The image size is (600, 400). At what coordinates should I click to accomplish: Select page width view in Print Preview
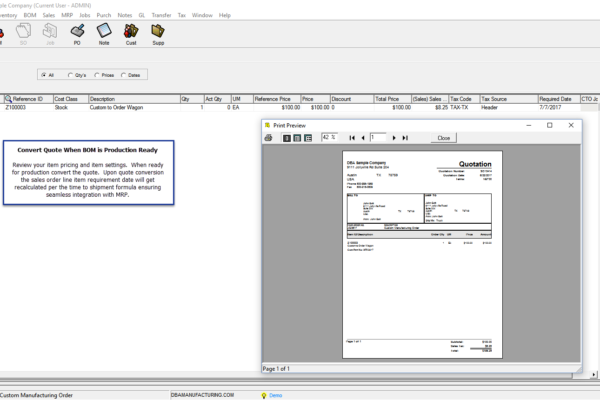pos(297,138)
